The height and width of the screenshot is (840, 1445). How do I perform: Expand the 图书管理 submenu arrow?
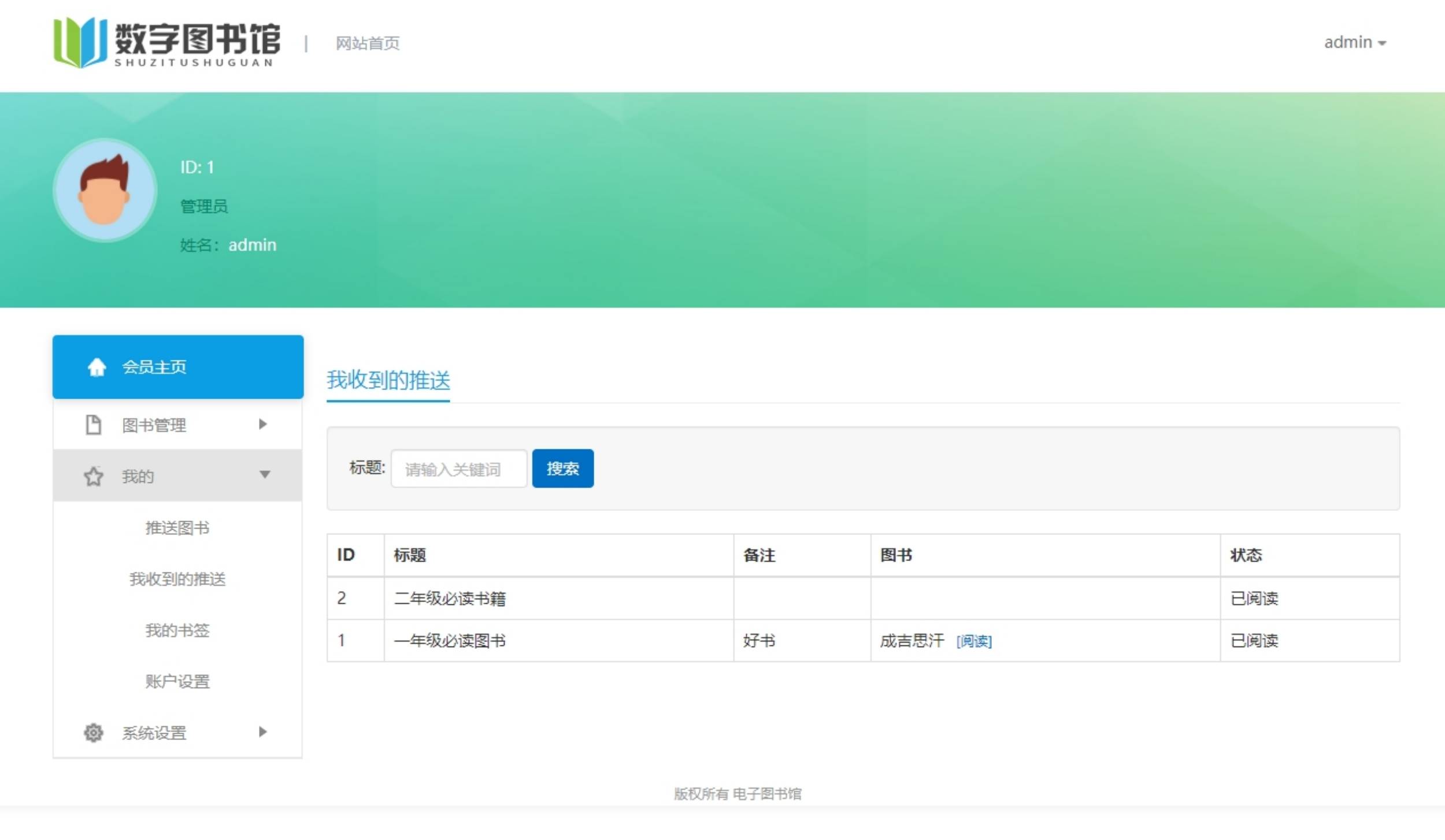263,424
